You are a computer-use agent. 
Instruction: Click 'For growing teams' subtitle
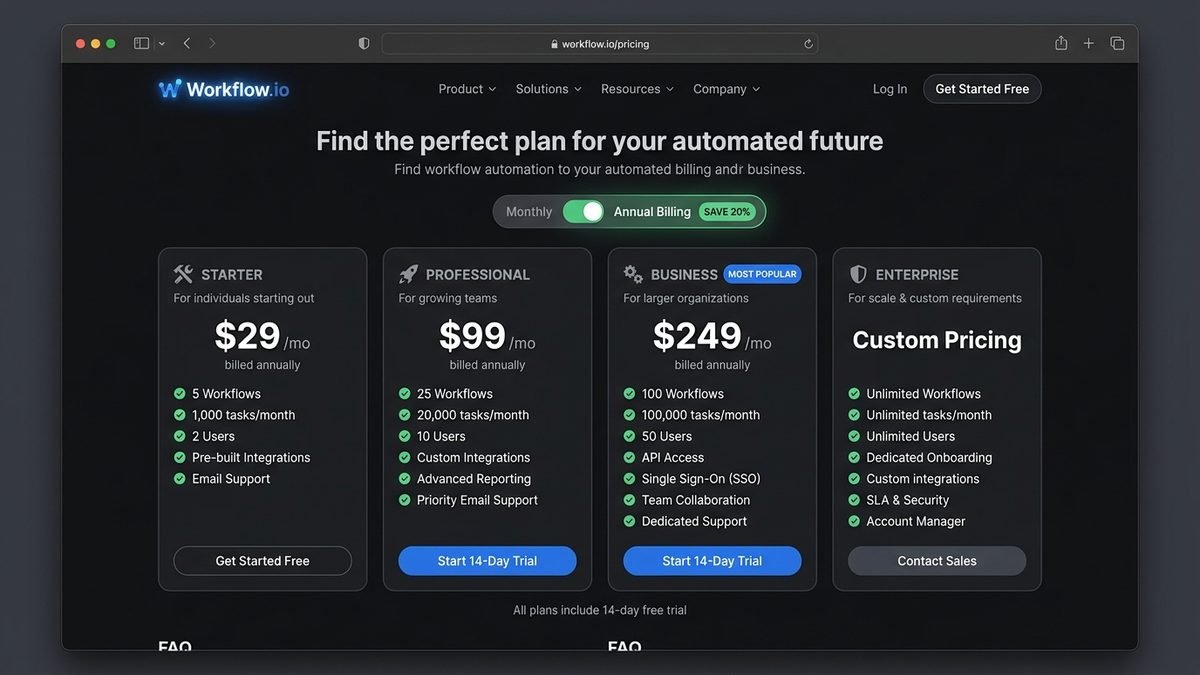tap(448, 298)
